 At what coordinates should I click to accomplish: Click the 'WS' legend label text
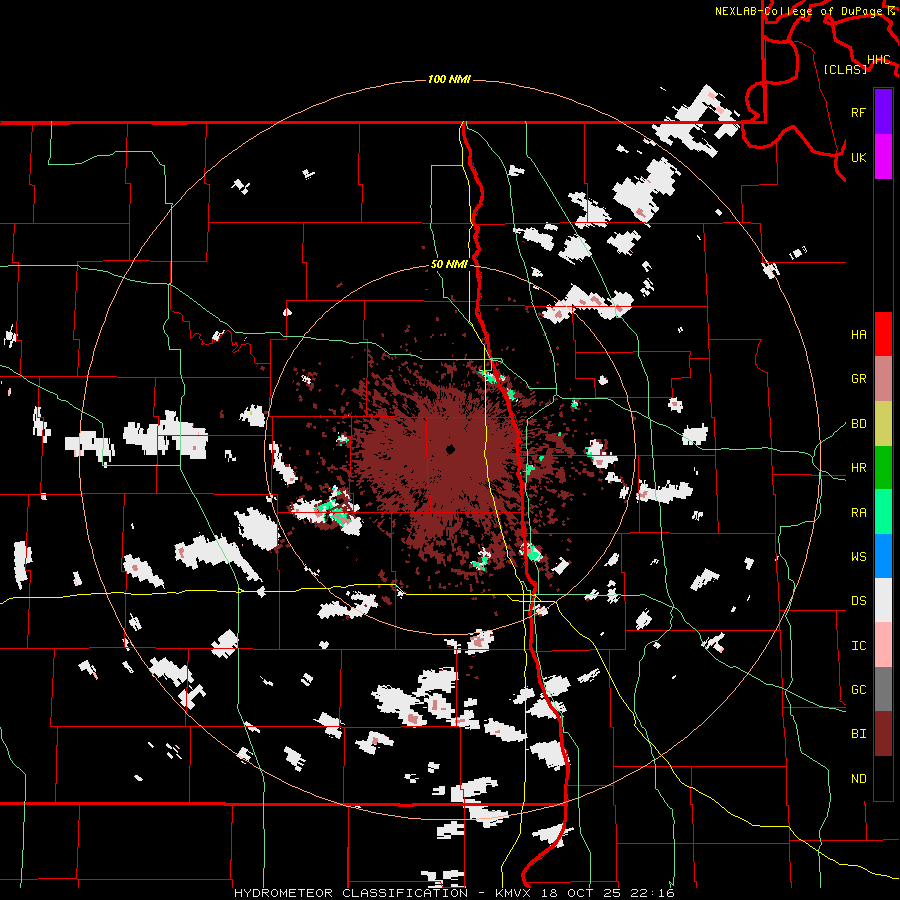(858, 556)
